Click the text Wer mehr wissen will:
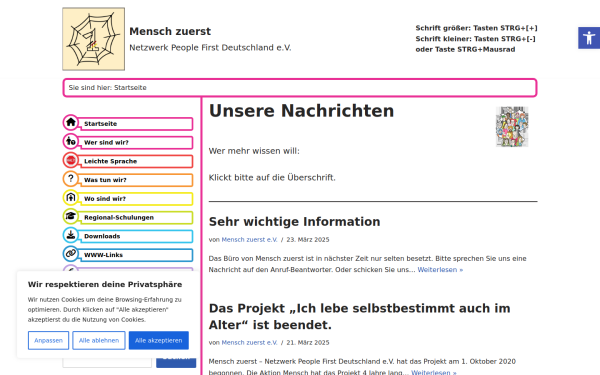The width and height of the screenshot is (600, 375). click(x=254, y=151)
